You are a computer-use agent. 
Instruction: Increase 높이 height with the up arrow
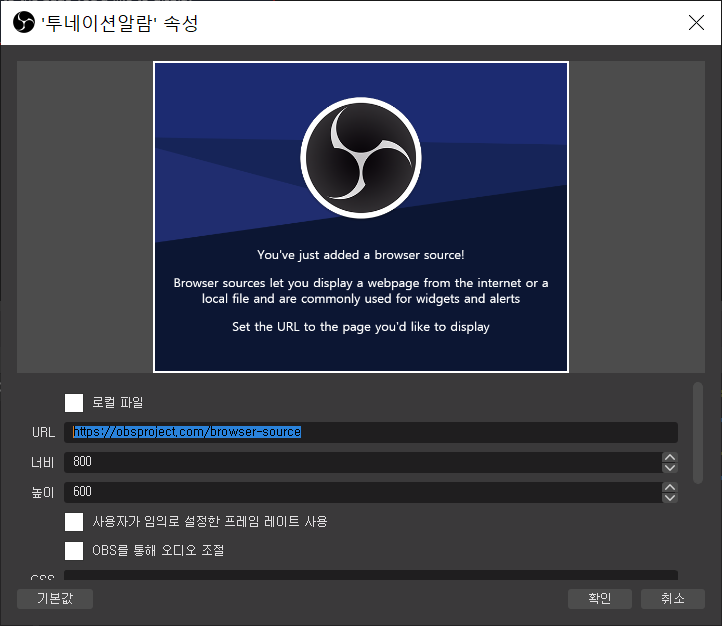point(670,487)
